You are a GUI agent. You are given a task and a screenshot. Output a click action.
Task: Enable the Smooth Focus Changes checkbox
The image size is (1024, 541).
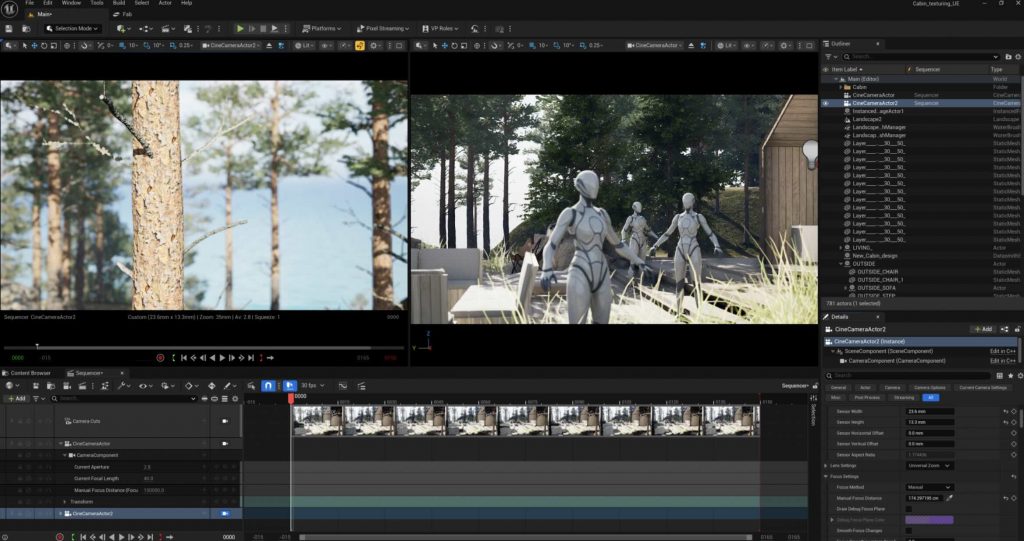(908, 531)
